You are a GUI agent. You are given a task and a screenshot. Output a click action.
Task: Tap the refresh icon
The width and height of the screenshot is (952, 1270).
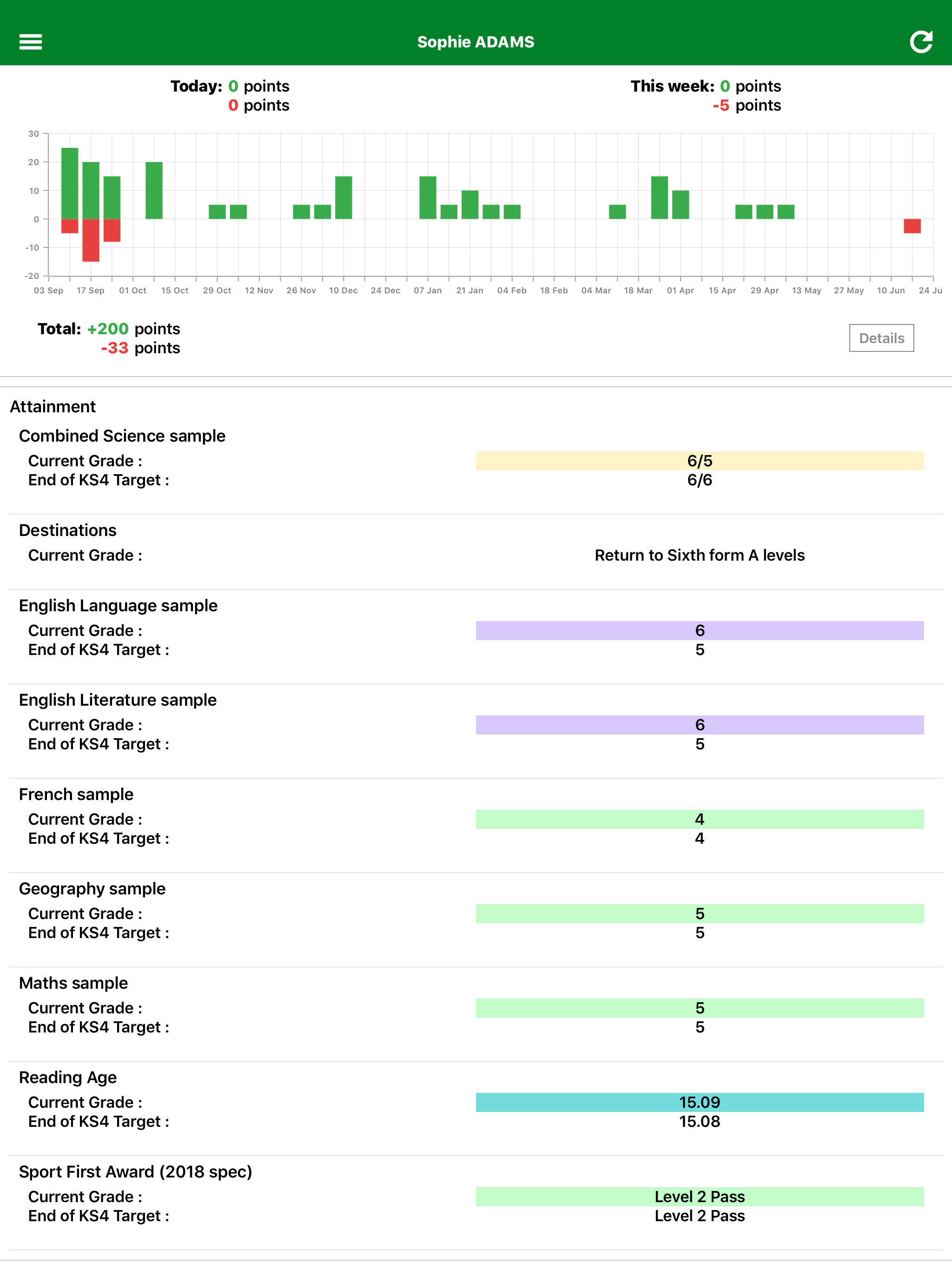coord(920,41)
